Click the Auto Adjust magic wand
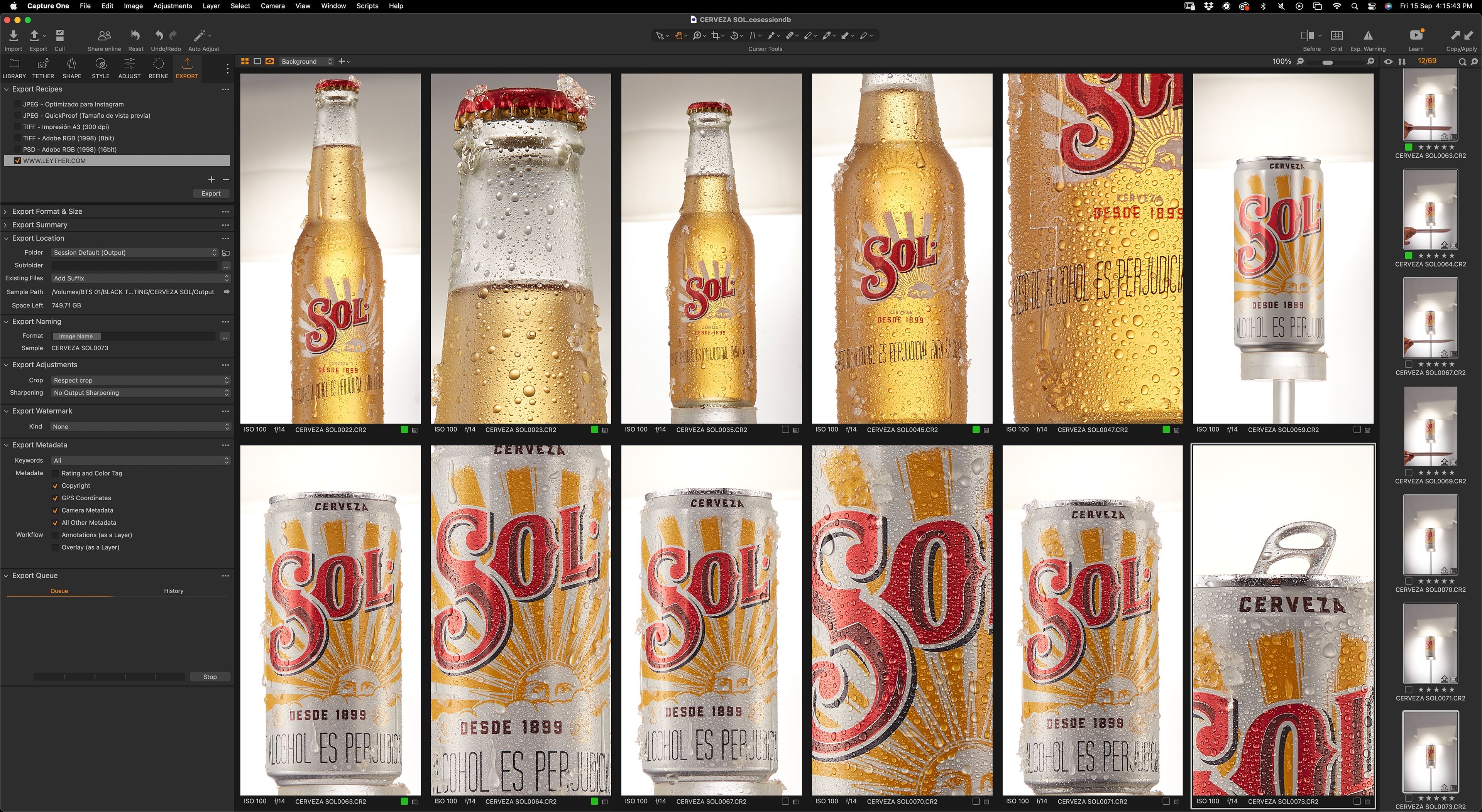The image size is (1482, 812). [x=200, y=36]
